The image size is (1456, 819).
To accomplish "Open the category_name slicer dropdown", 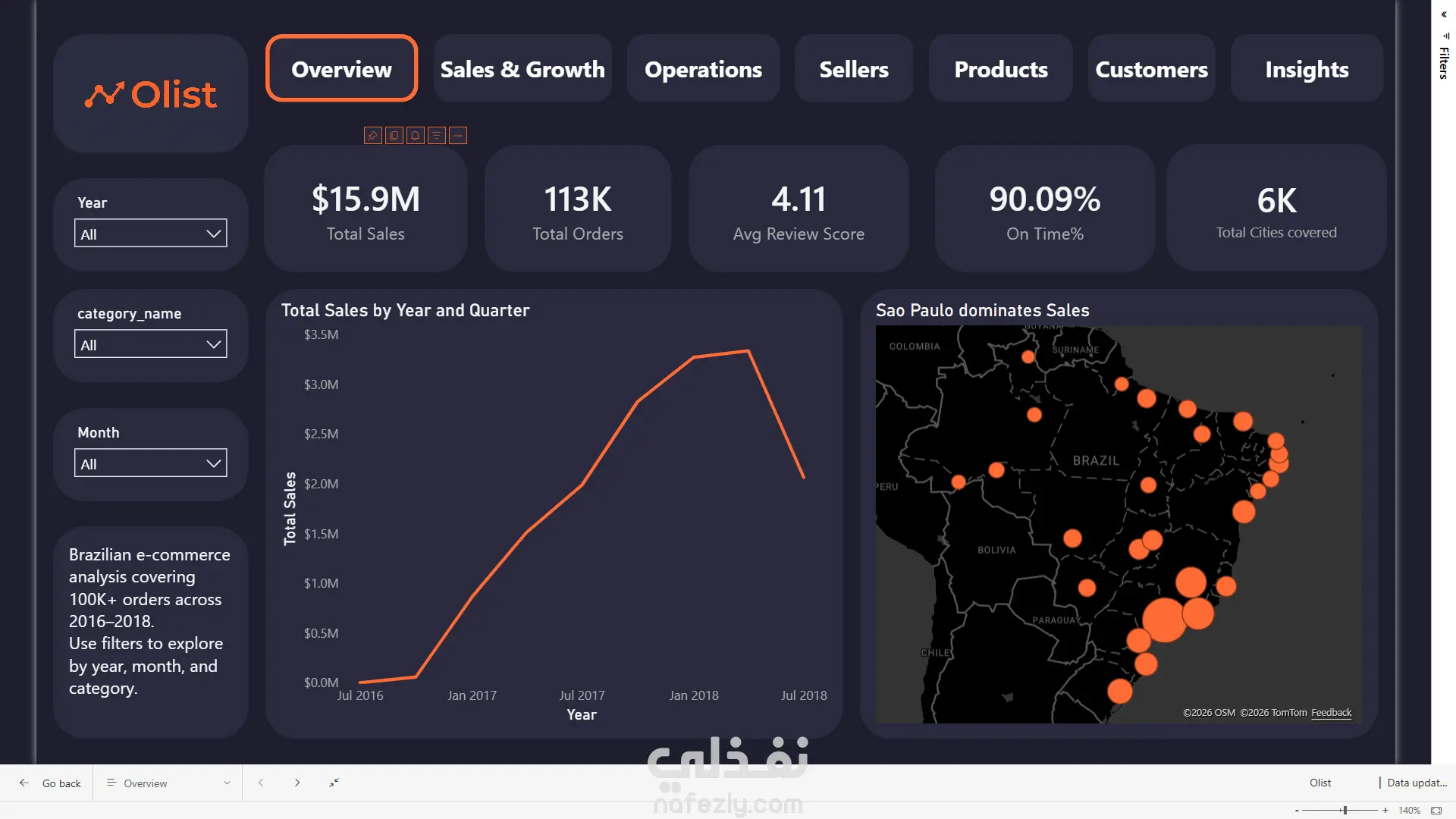I will (151, 344).
